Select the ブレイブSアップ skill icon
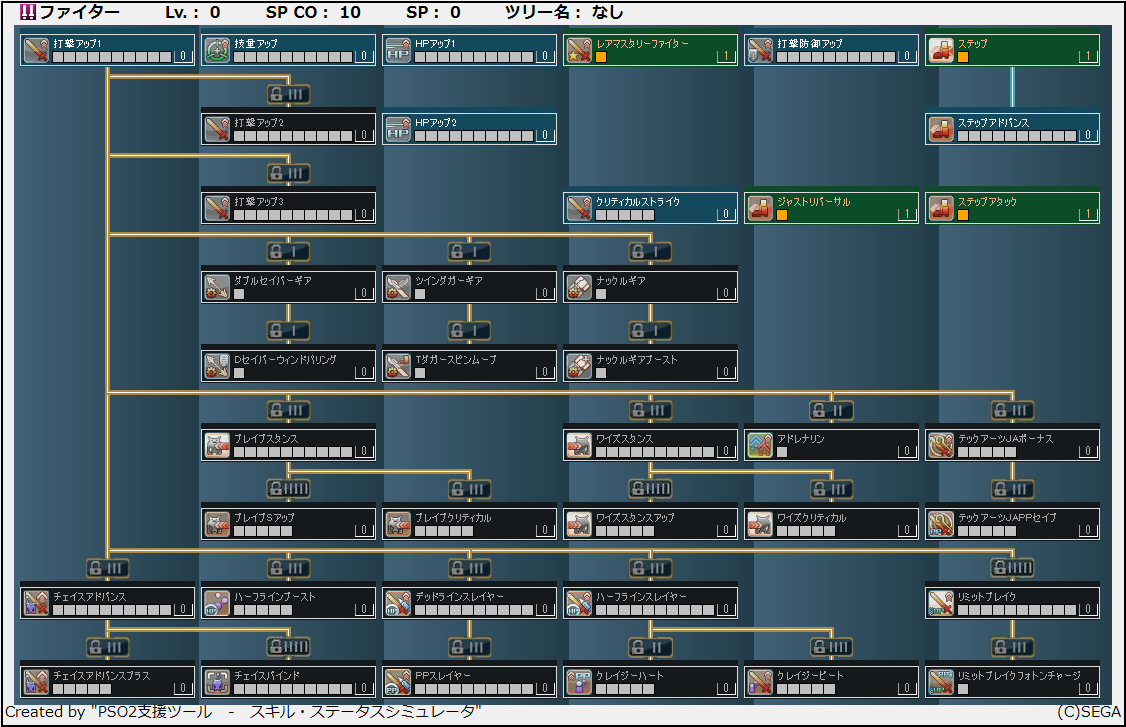Screen dimensions: 1126x727 217,524
